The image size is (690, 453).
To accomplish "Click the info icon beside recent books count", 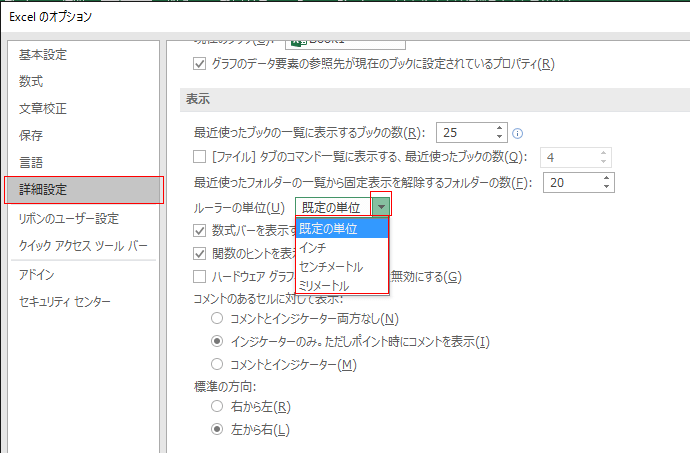I will click(x=518, y=133).
